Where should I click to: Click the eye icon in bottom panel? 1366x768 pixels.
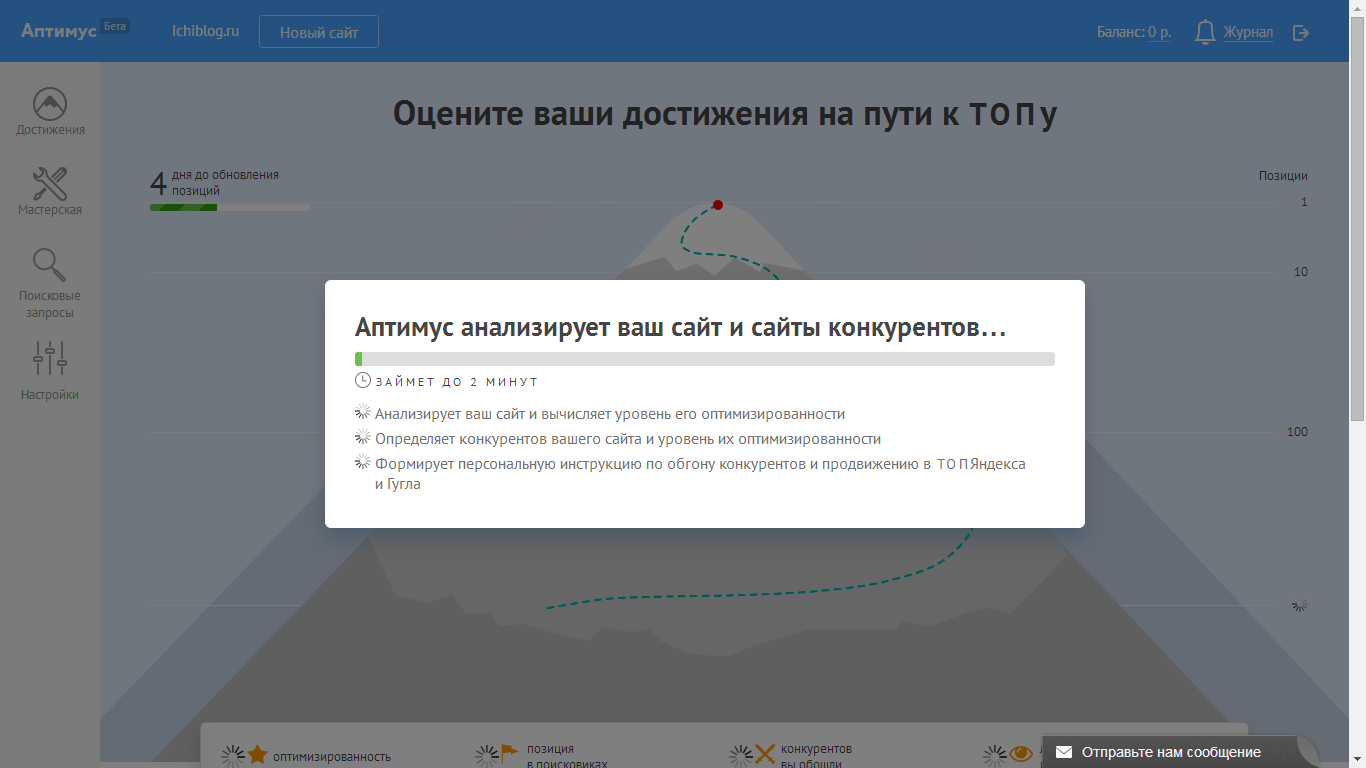[1020, 754]
